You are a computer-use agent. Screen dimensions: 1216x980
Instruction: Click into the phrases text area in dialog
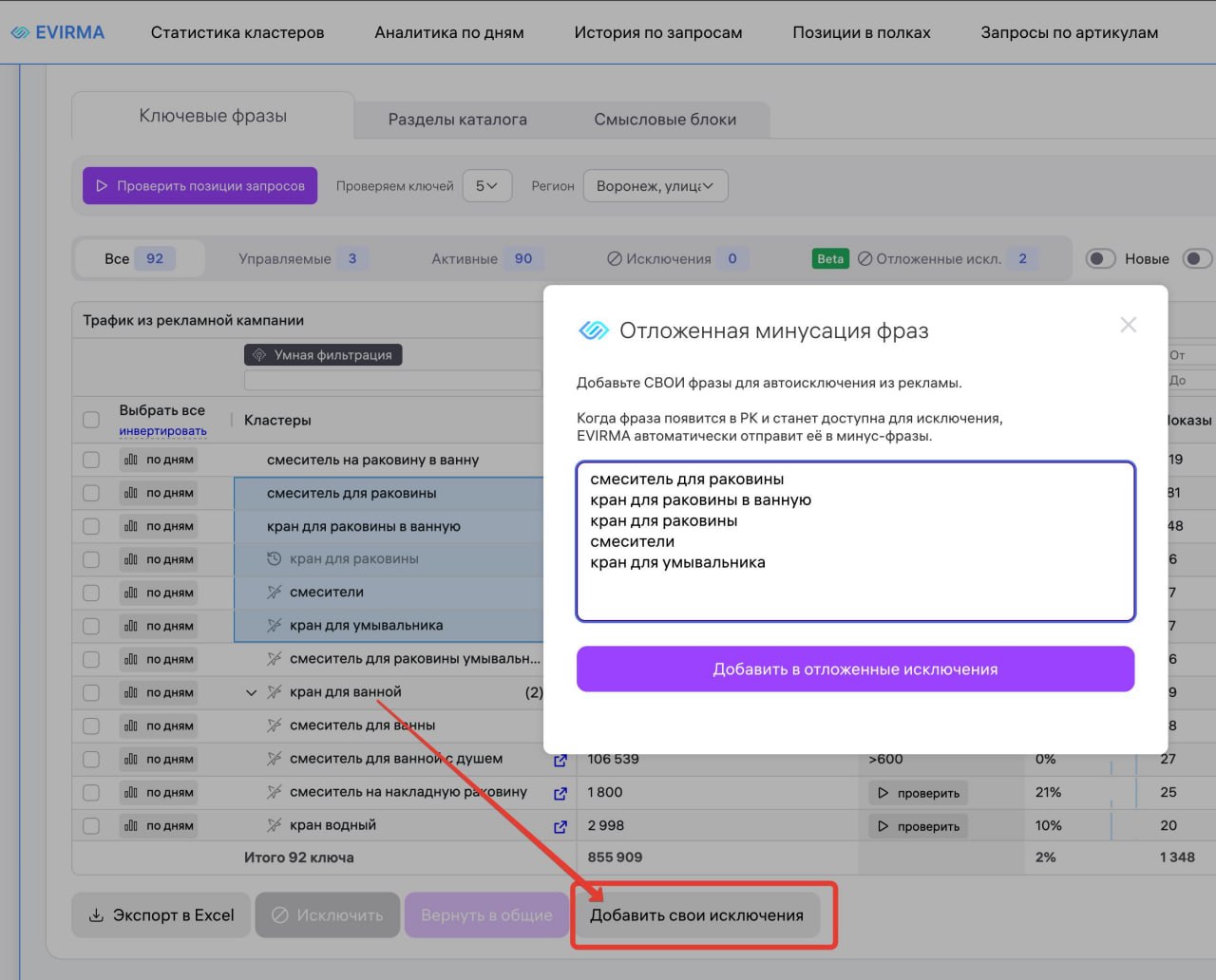(855, 541)
